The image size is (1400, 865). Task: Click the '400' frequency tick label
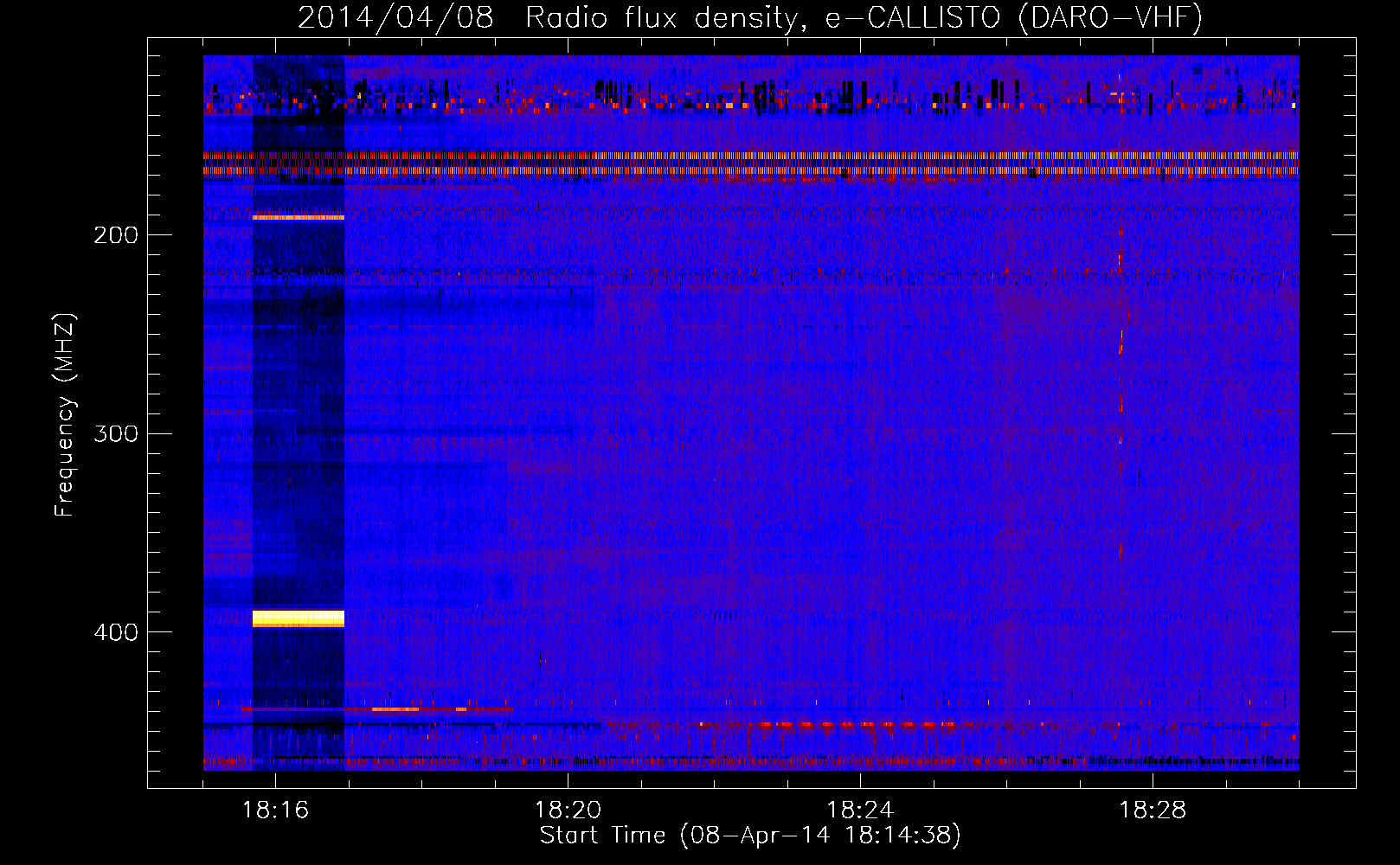click(x=116, y=632)
